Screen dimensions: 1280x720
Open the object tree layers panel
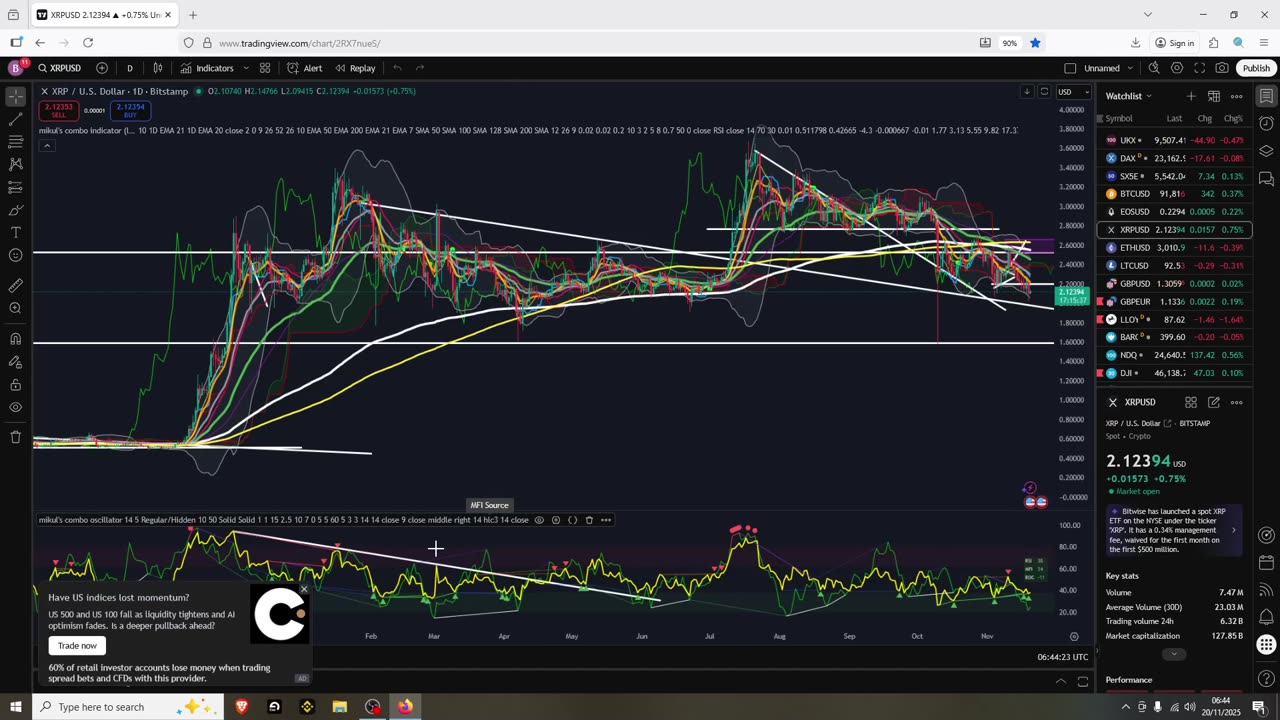(1266, 152)
